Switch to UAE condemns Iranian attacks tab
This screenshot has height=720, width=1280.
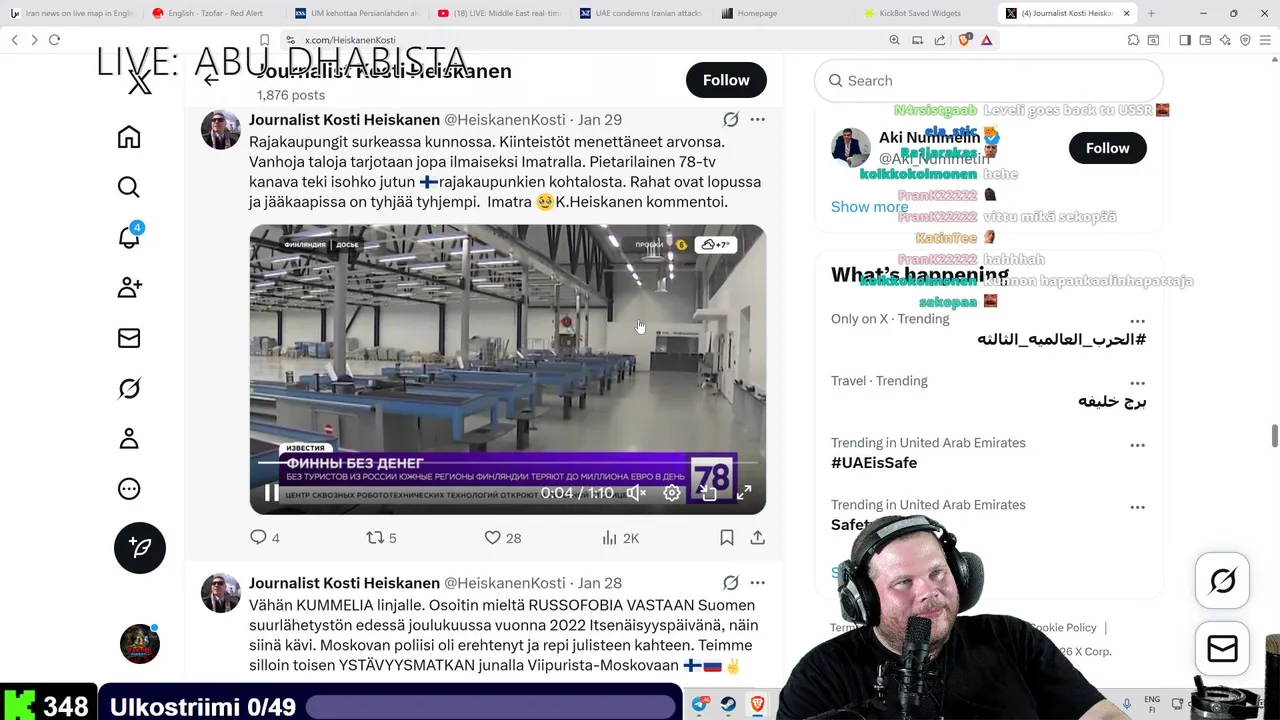(x=641, y=13)
